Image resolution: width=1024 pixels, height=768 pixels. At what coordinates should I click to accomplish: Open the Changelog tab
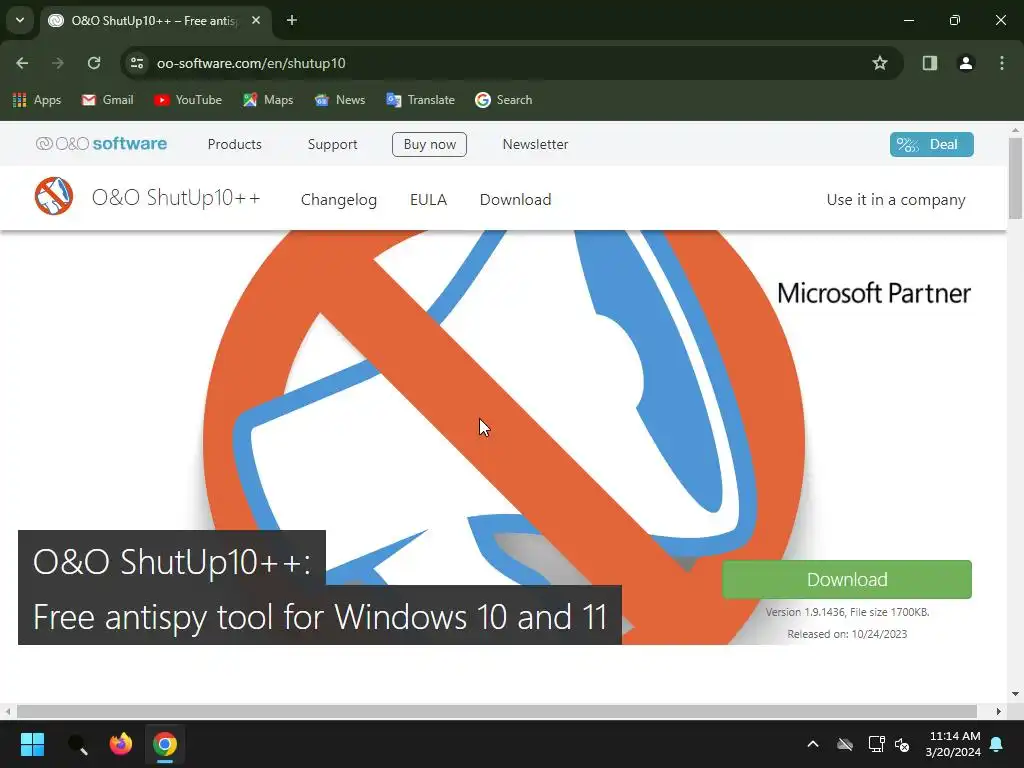(x=338, y=199)
